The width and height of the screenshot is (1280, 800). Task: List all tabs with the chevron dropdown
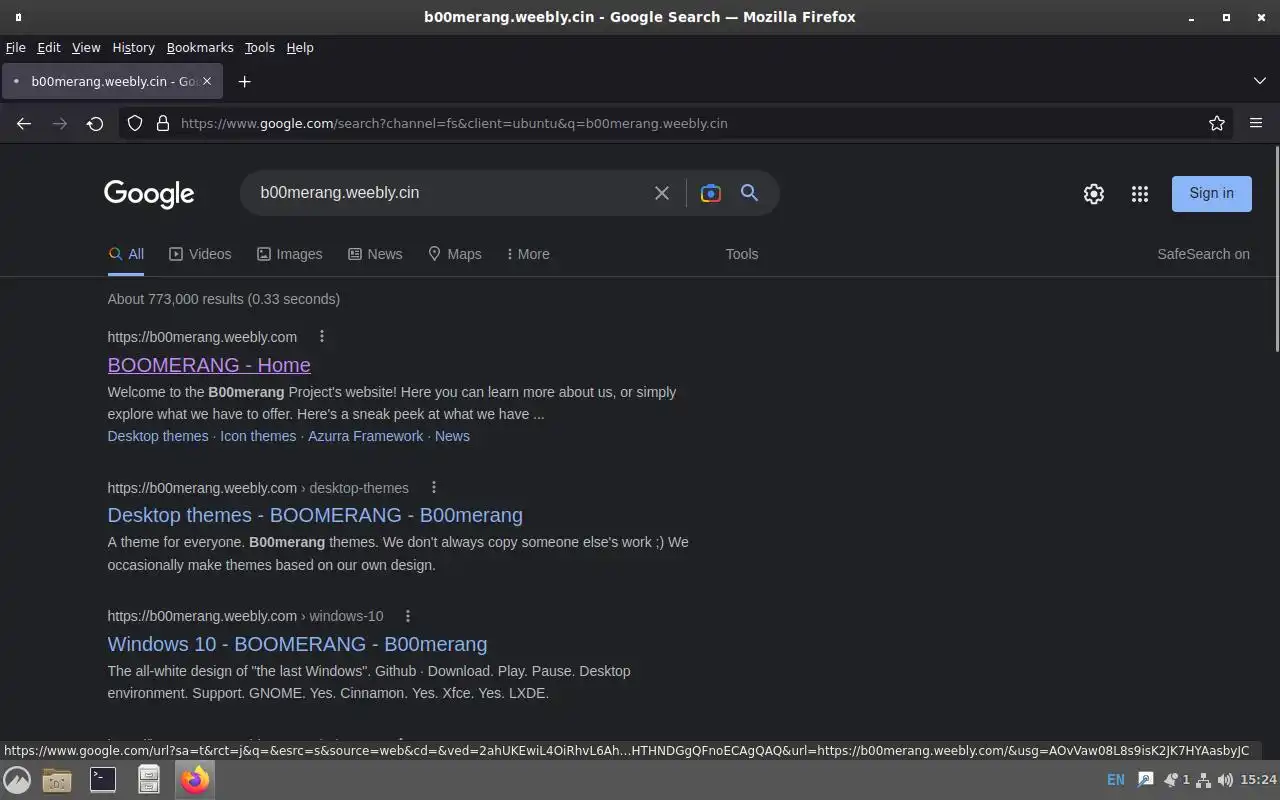(1260, 81)
